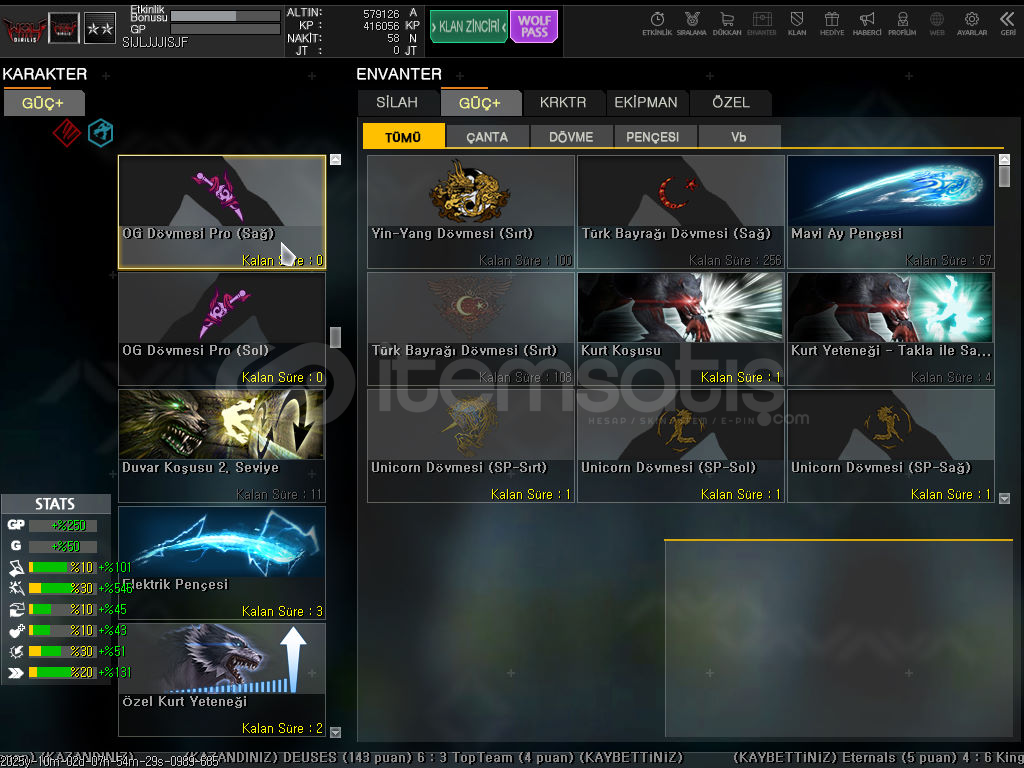Select equipped Elektrik Pençesi item
Image resolution: width=1024 pixels, height=768 pixels.
[x=222, y=562]
